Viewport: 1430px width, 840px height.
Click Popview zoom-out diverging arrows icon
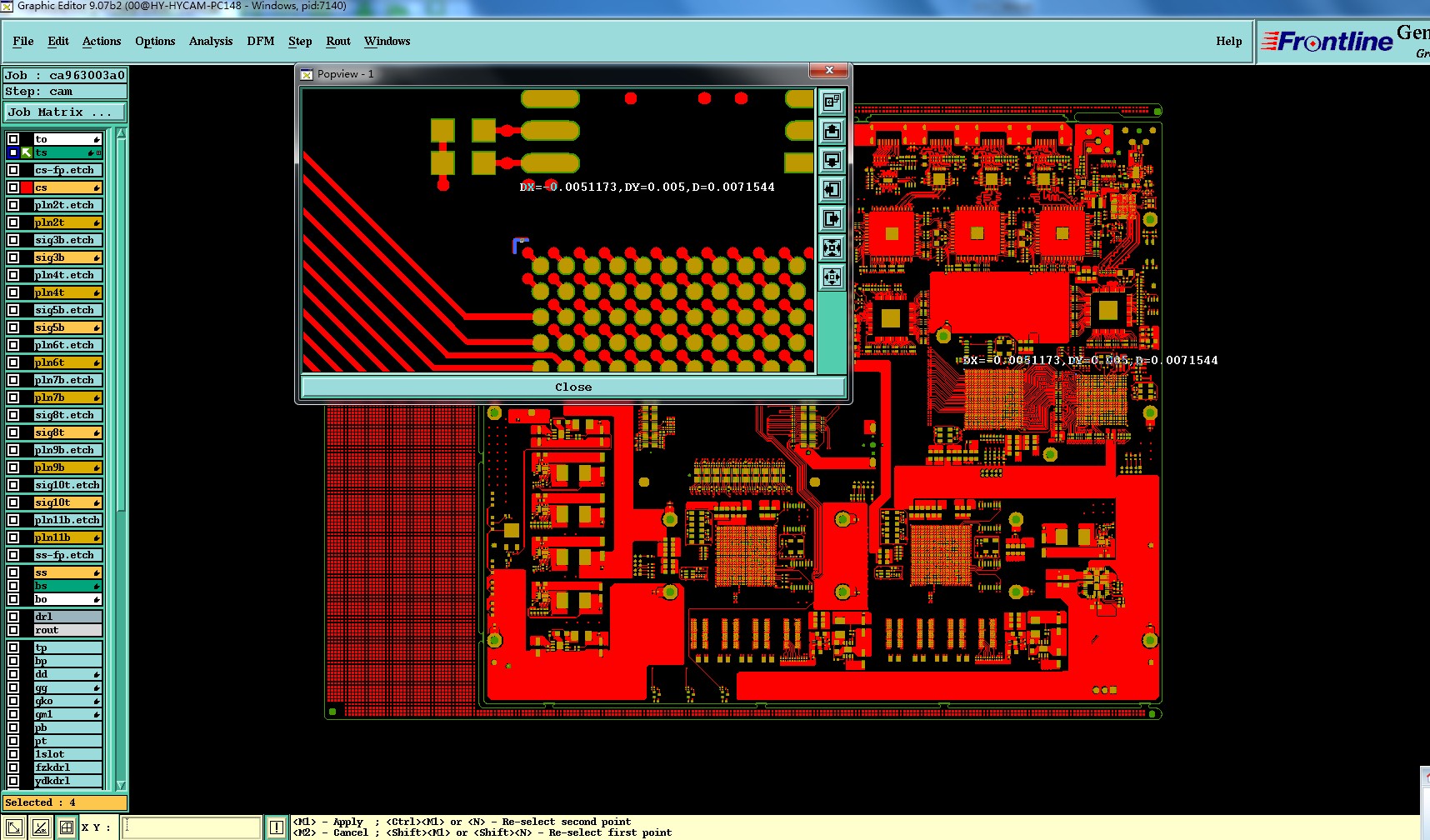832,277
